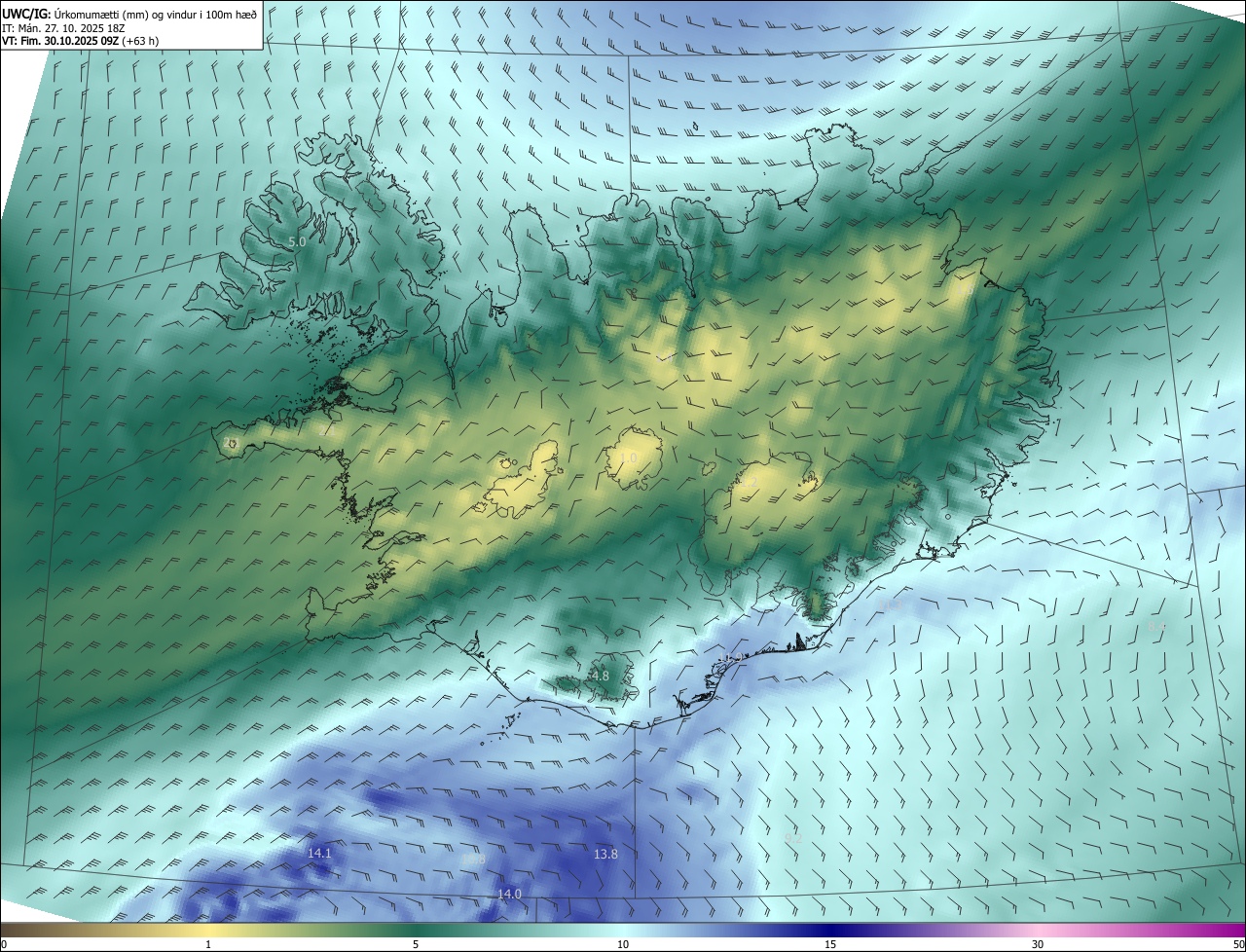Click the initial time line "IT: Mán. 27. 10. 2025 18Z"
Viewport: 1246px width, 952px height.
pos(61,28)
